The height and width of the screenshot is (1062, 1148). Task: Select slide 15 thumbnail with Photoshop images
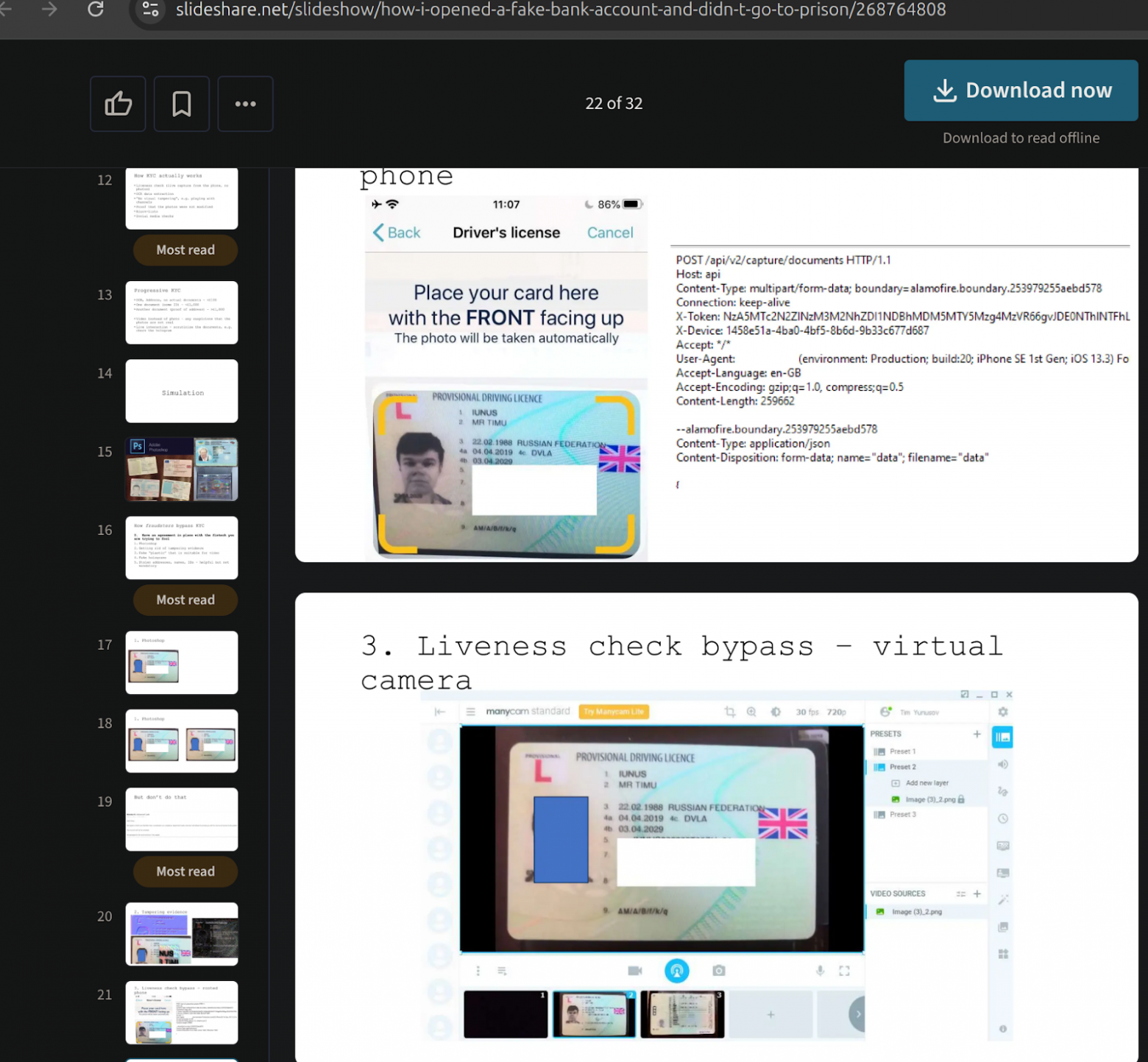point(182,470)
